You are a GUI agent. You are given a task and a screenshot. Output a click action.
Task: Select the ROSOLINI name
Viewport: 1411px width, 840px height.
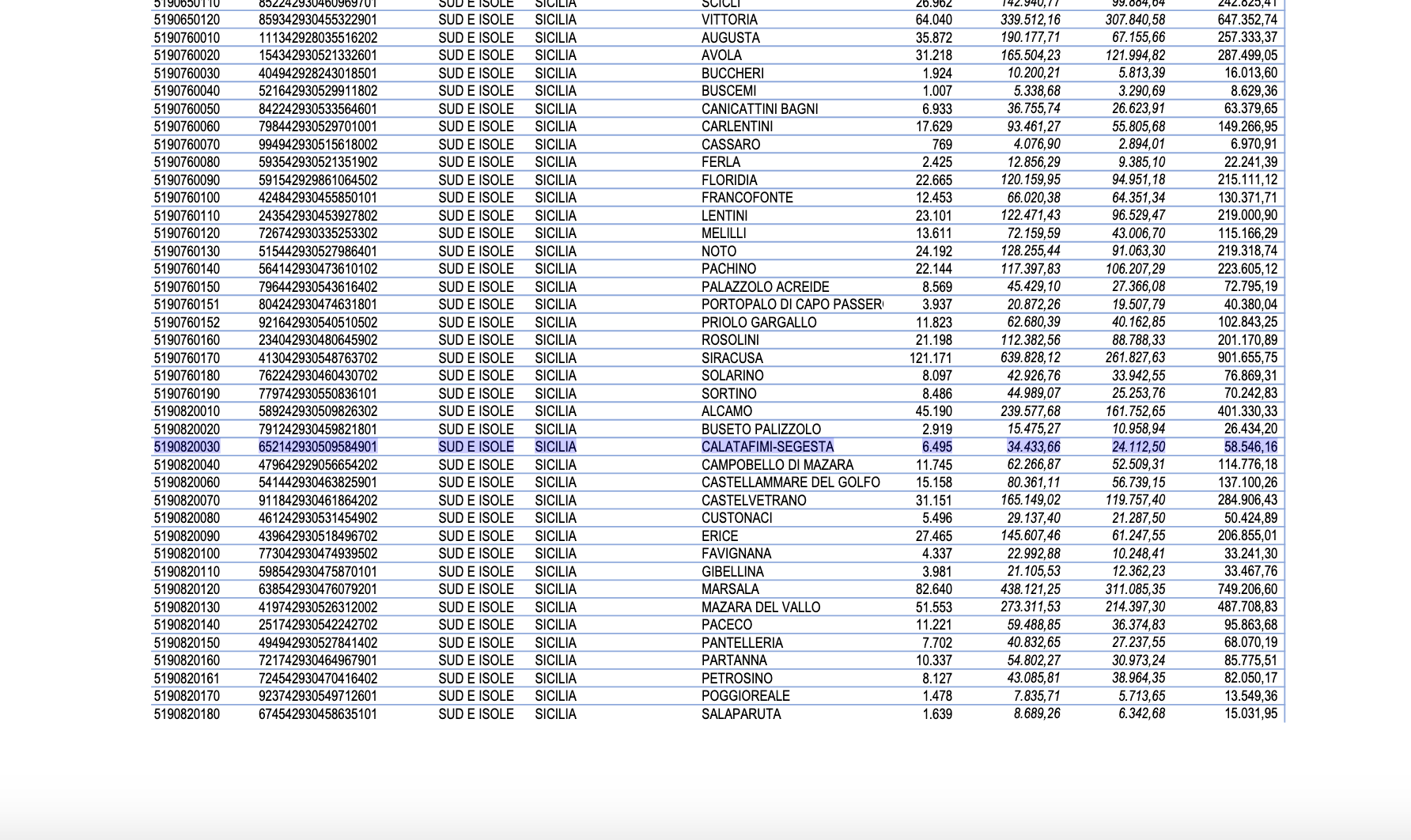730,340
